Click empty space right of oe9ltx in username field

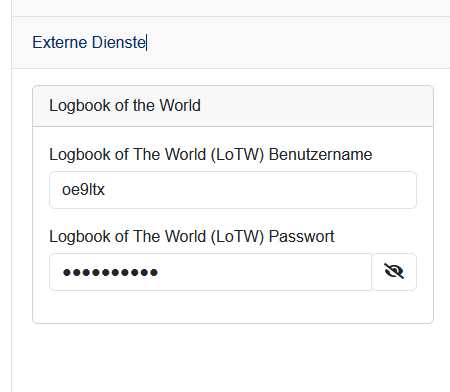coord(260,190)
